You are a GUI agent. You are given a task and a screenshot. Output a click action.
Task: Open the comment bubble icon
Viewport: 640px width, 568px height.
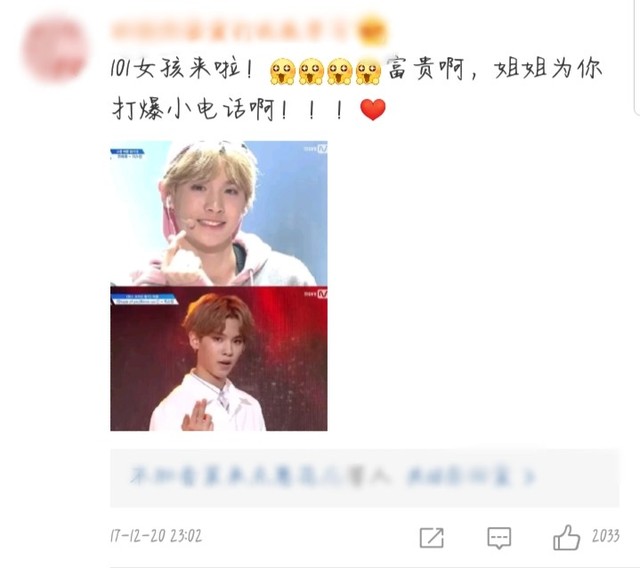click(x=499, y=538)
